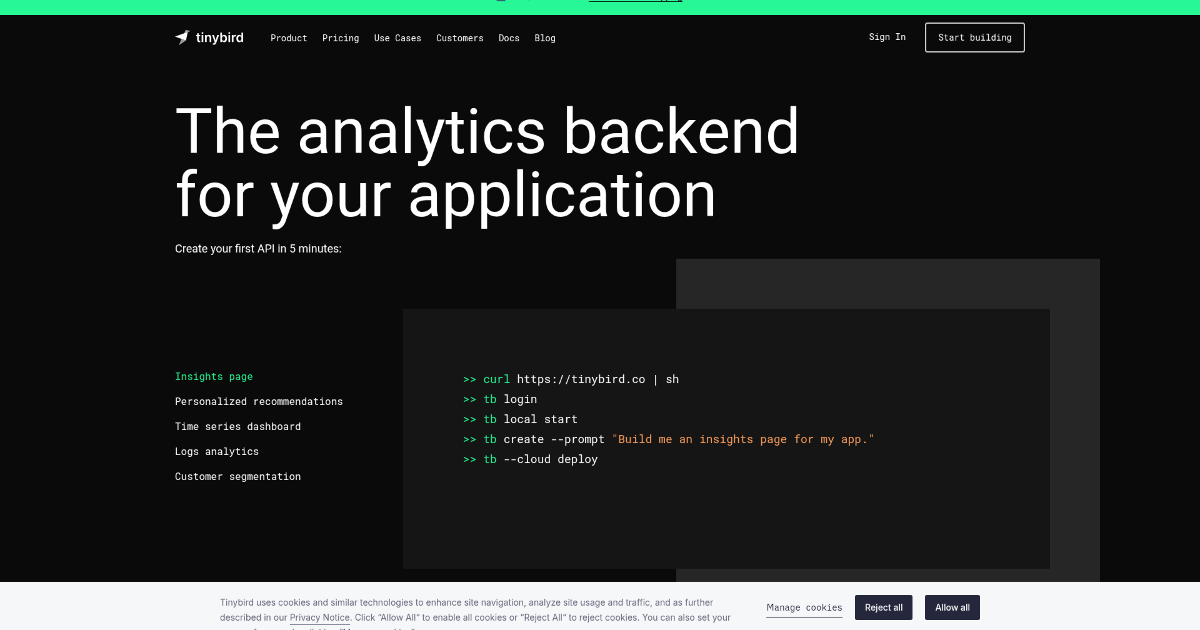This screenshot has width=1200, height=630.
Task: Show the Time series dashboard example
Action: pos(237,427)
